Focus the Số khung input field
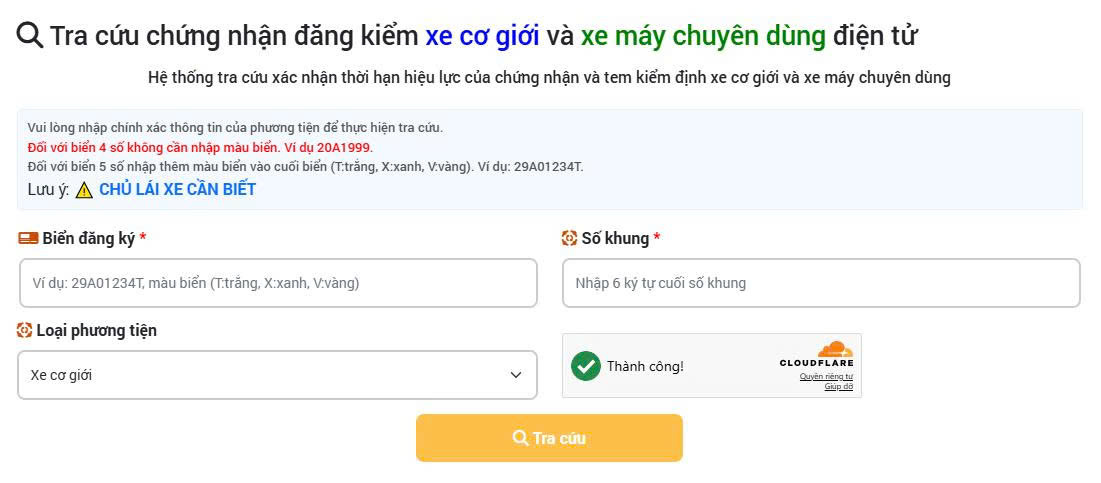Screen dimensions: 1101x483 tap(820, 283)
